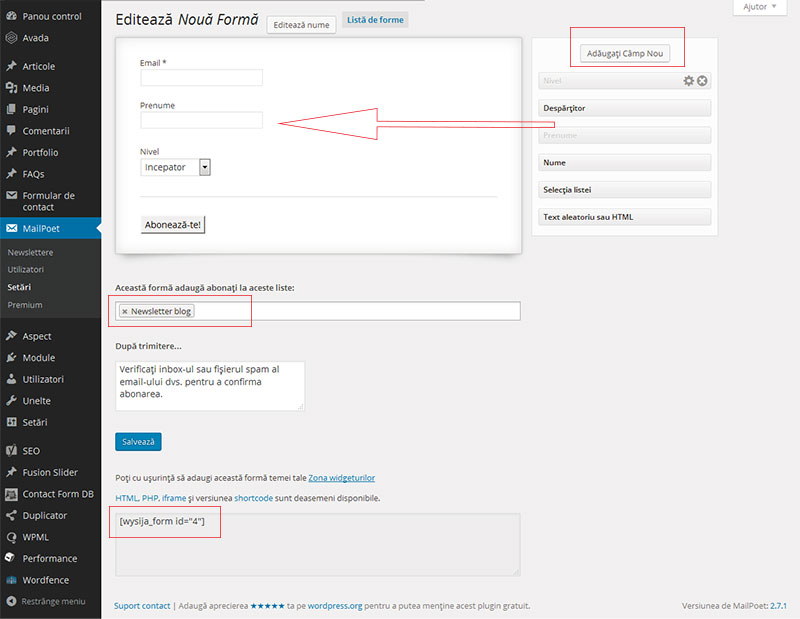Switch to the Listă de forme tab

click(375, 20)
